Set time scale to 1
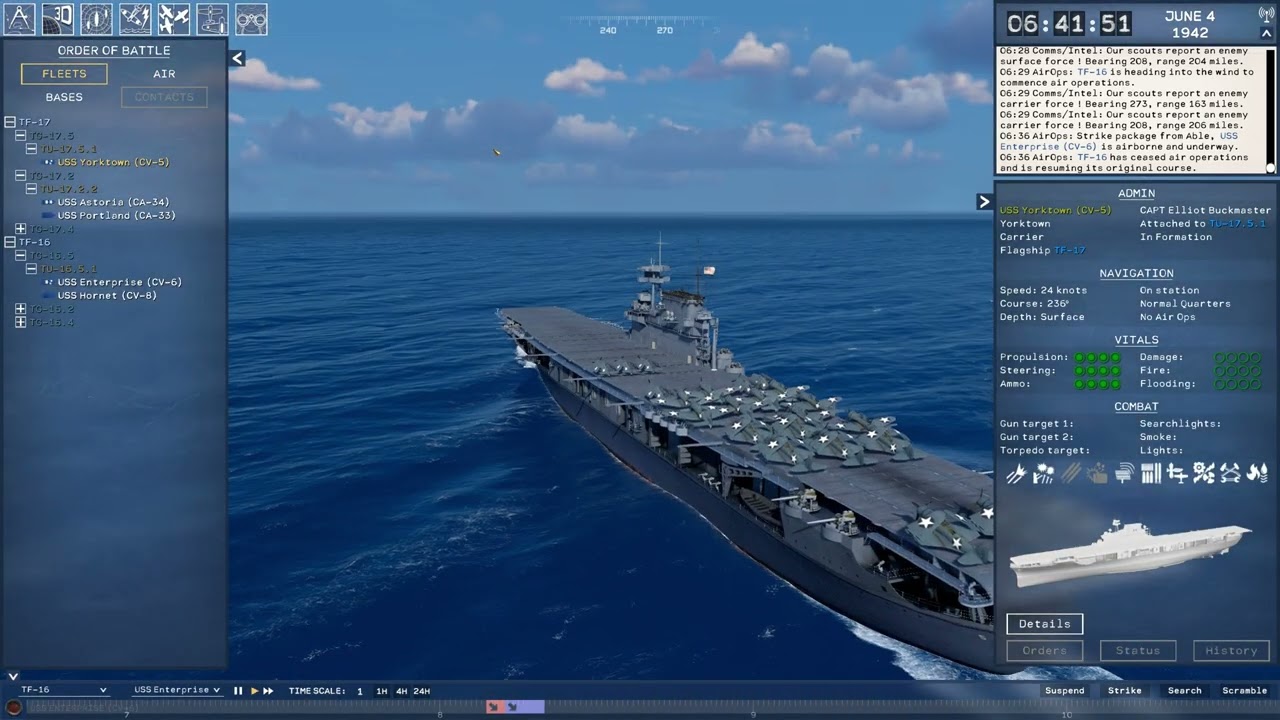The image size is (1280, 720). 360,691
